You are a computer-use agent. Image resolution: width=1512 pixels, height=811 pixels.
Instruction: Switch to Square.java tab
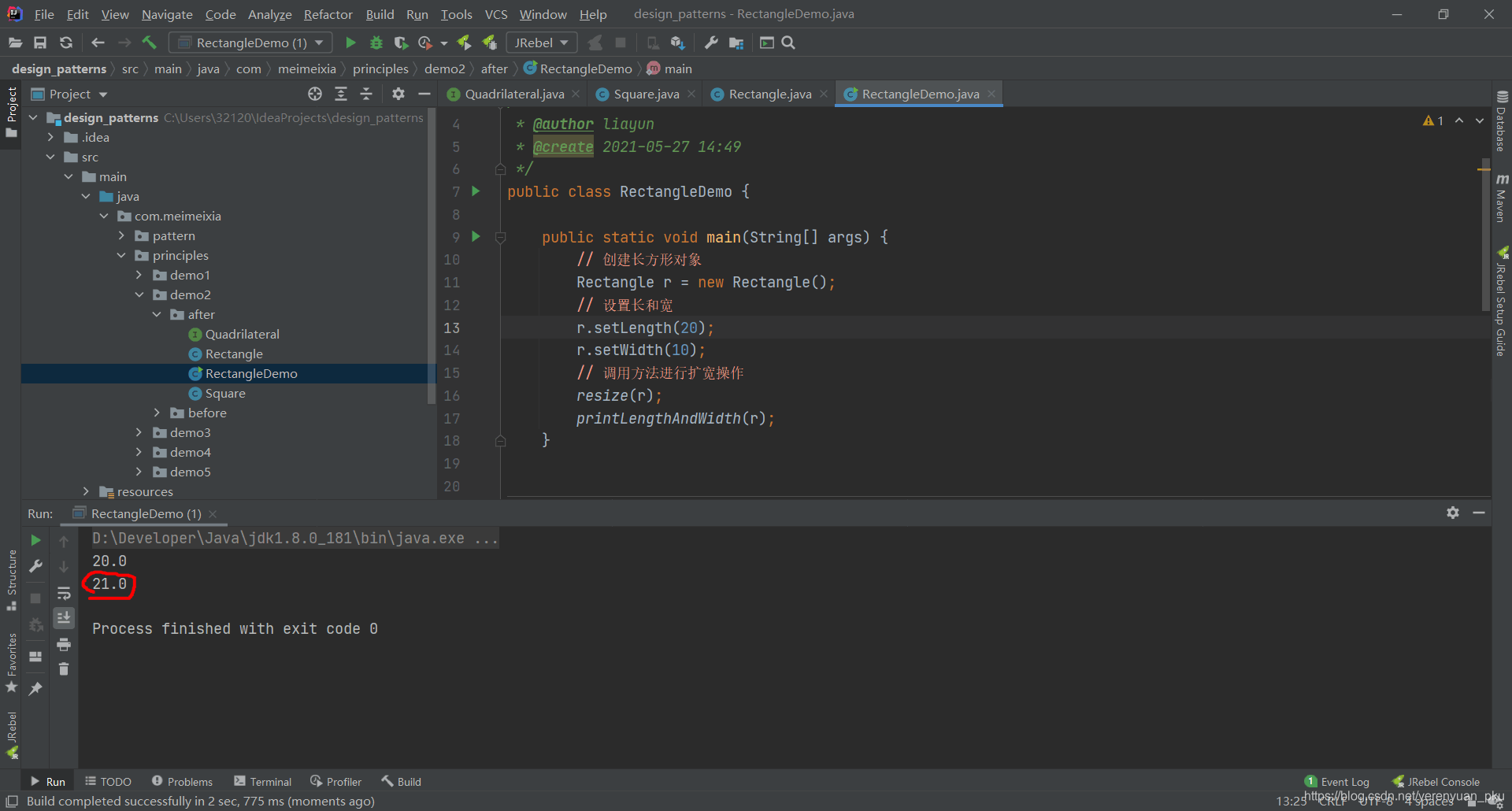(x=646, y=94)
